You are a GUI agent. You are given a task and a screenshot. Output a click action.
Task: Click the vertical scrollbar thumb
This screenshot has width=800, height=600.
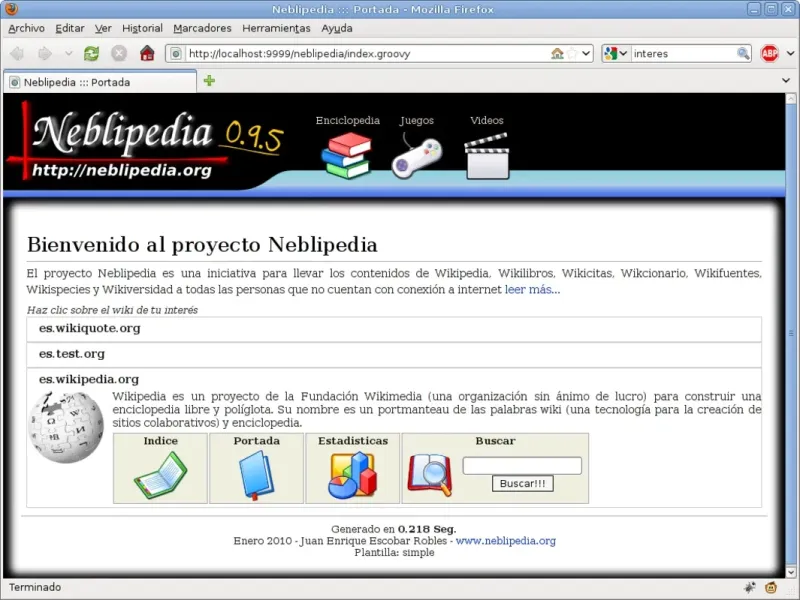pos(791,333)
